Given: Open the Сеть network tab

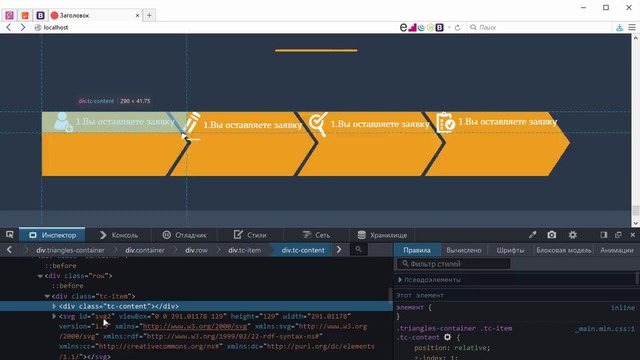Looking at the screenshot, I should (316, 235).
